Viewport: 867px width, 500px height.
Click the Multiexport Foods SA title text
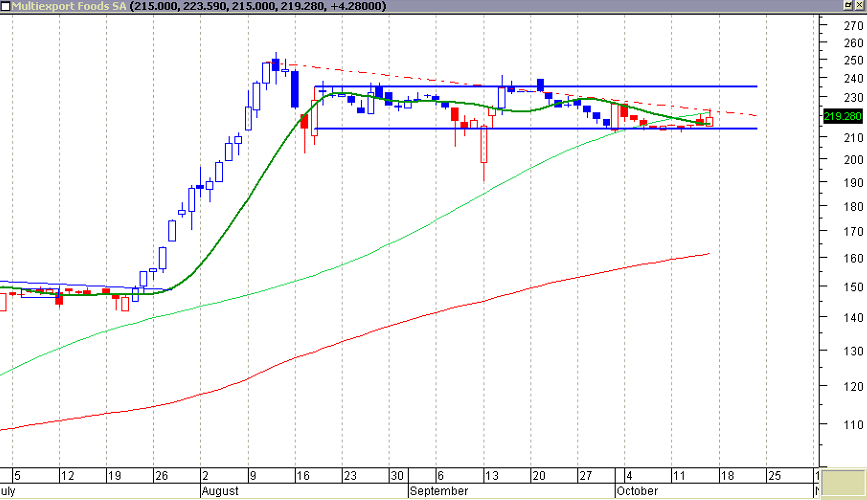[69, 6]
